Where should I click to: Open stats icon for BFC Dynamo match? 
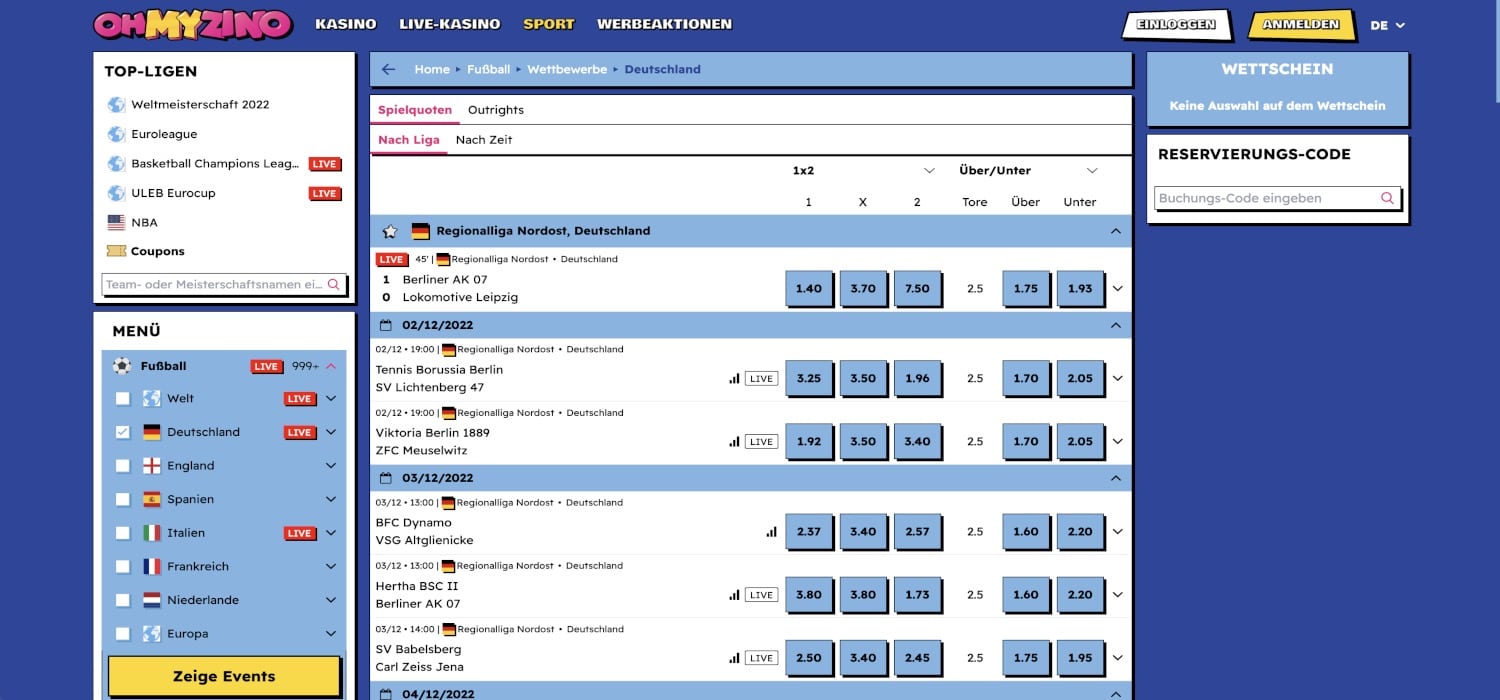(x=771, y=531)
